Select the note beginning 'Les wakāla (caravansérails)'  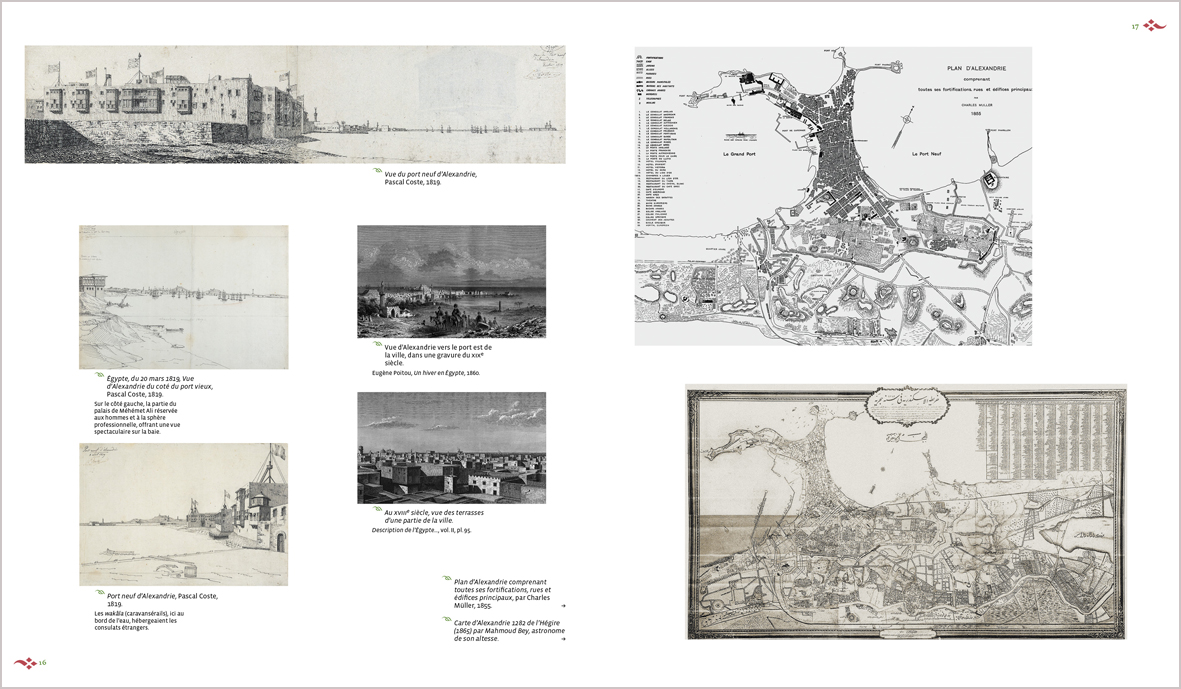point(138,620)
